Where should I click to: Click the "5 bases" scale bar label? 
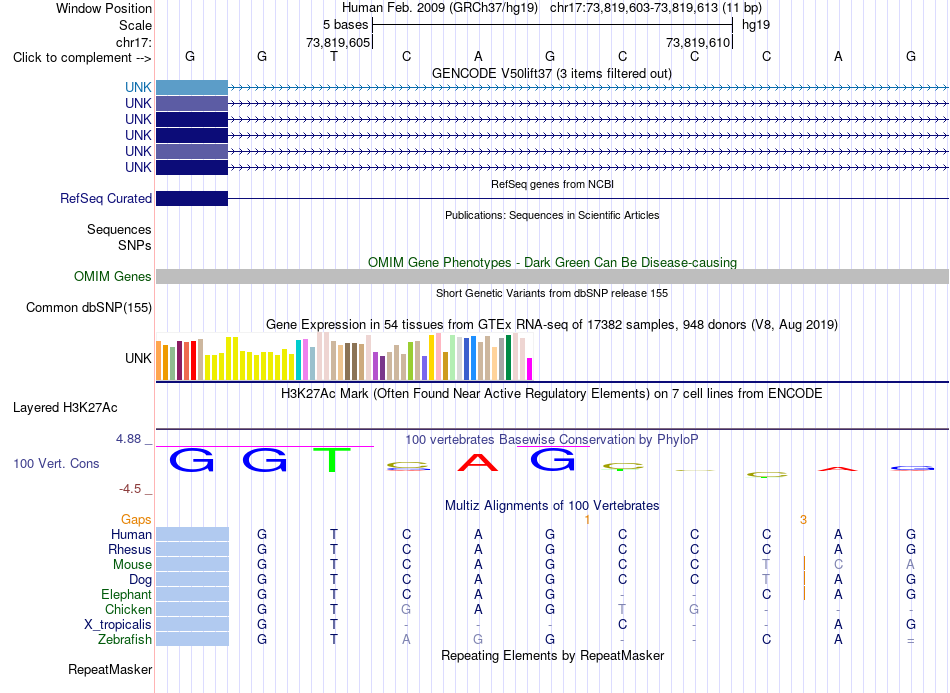(345, 25)
